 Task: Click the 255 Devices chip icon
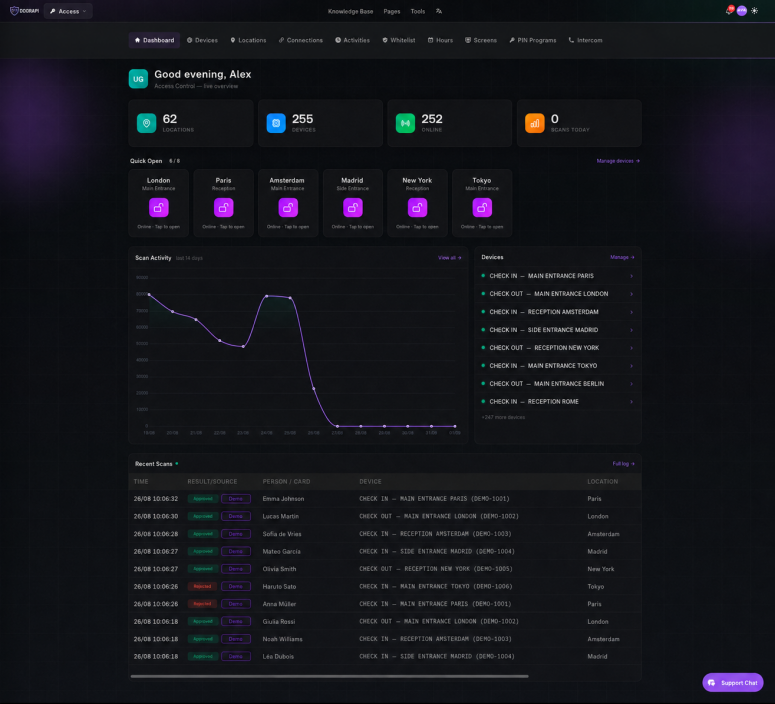tap(276, 123)
